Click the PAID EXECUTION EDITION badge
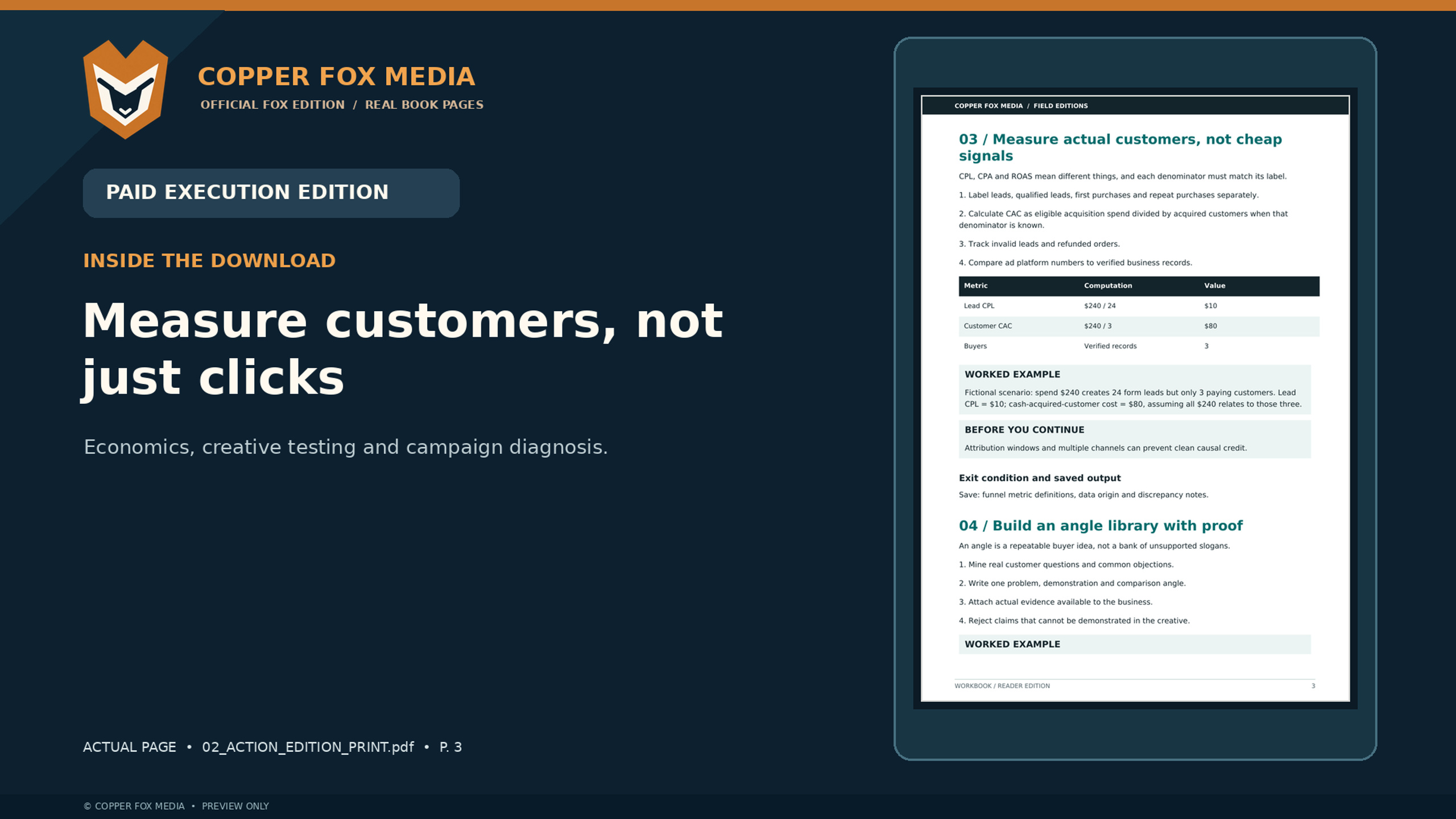1456x819 pixels. [271, 193]
